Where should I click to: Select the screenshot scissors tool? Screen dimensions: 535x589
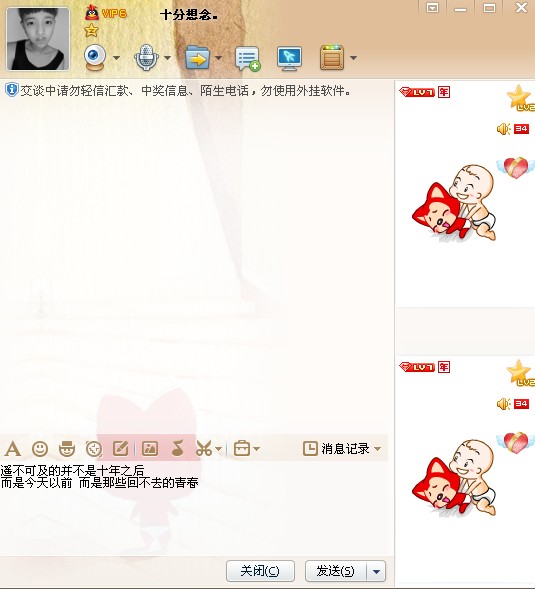click(204, 449)
